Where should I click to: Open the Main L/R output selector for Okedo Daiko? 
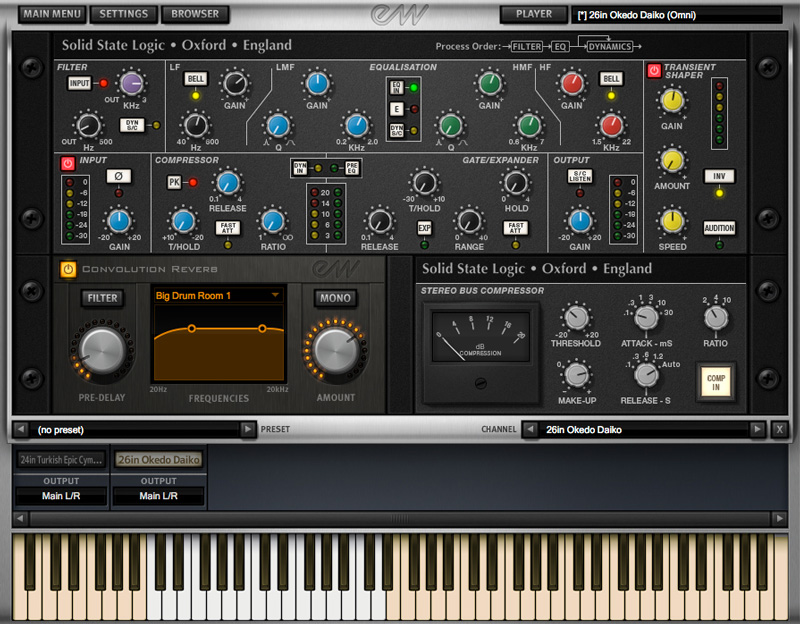pos(159,496)
